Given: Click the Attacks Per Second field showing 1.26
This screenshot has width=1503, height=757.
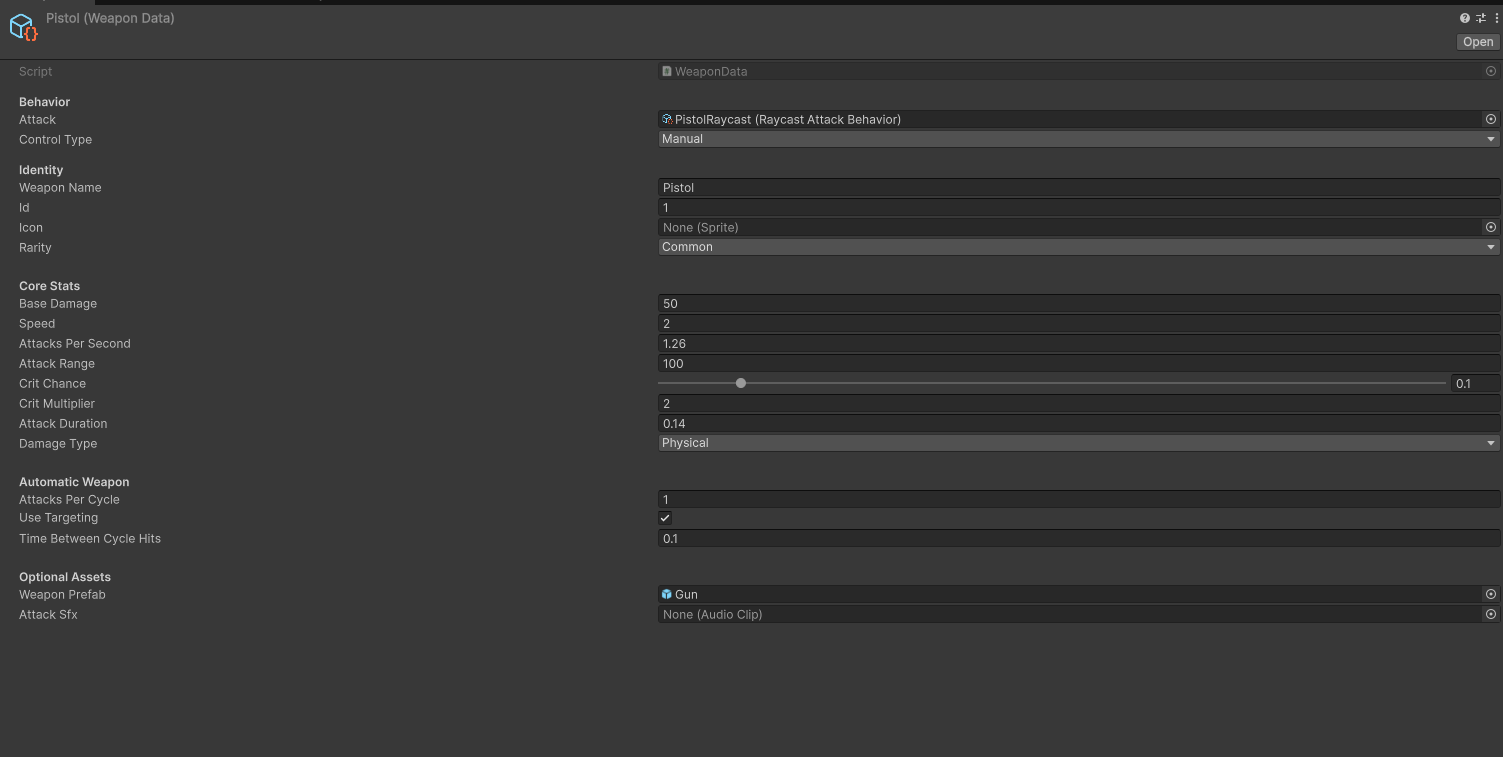Looking at the screenshot, I should 1079,343.
